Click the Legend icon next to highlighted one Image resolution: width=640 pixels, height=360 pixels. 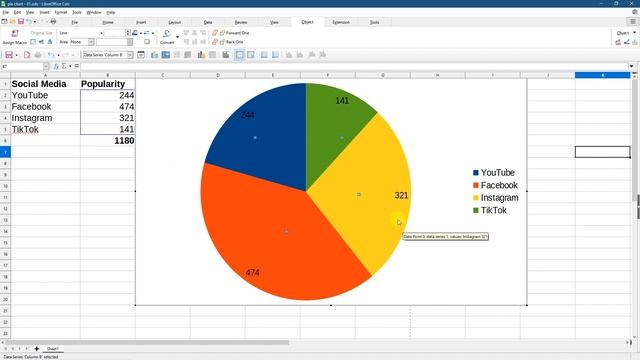251,55
